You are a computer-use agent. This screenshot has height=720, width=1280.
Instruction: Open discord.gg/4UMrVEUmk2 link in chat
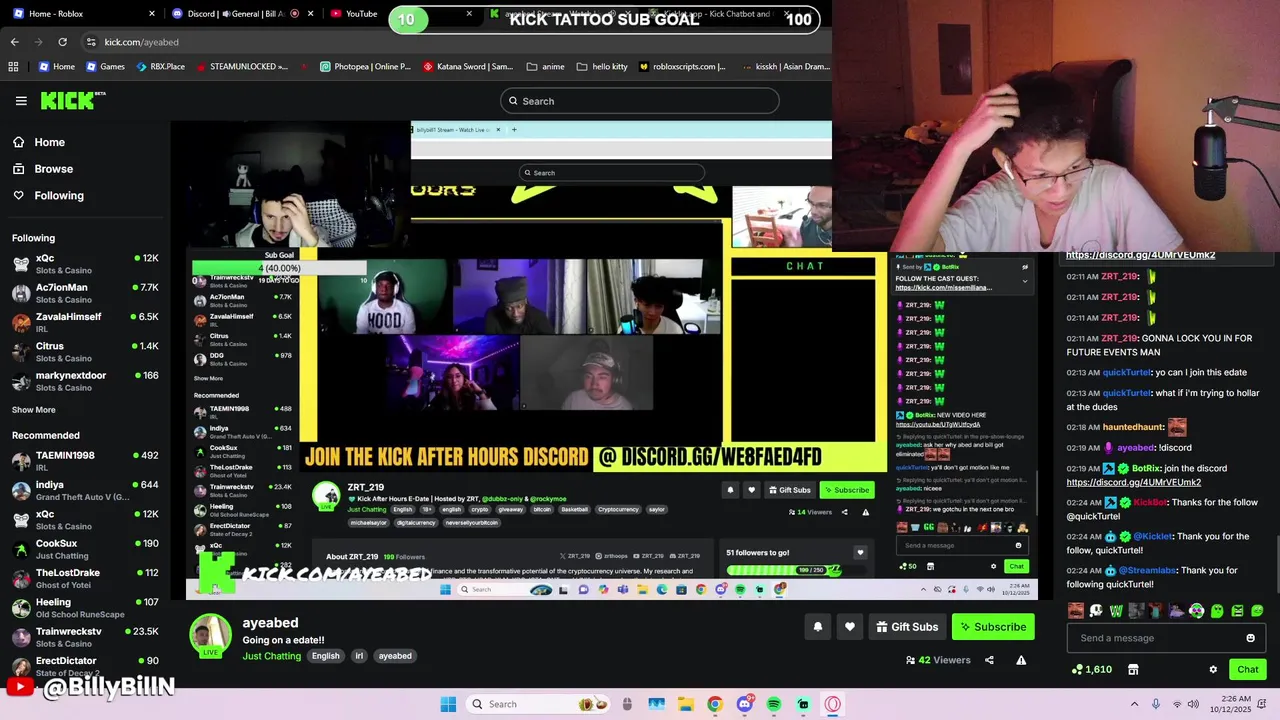(x=1133, y=482)
